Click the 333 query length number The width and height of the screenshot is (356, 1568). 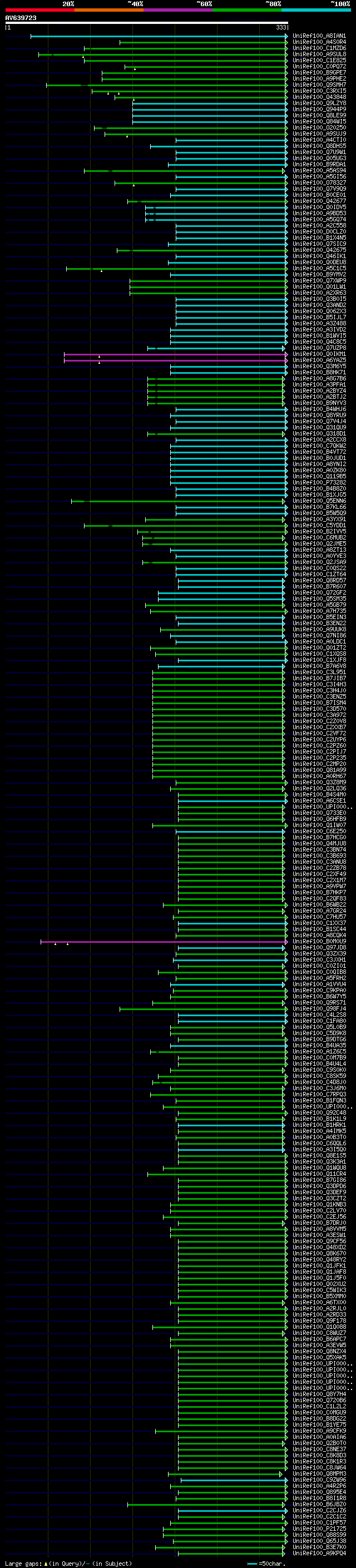click(281, 27)
